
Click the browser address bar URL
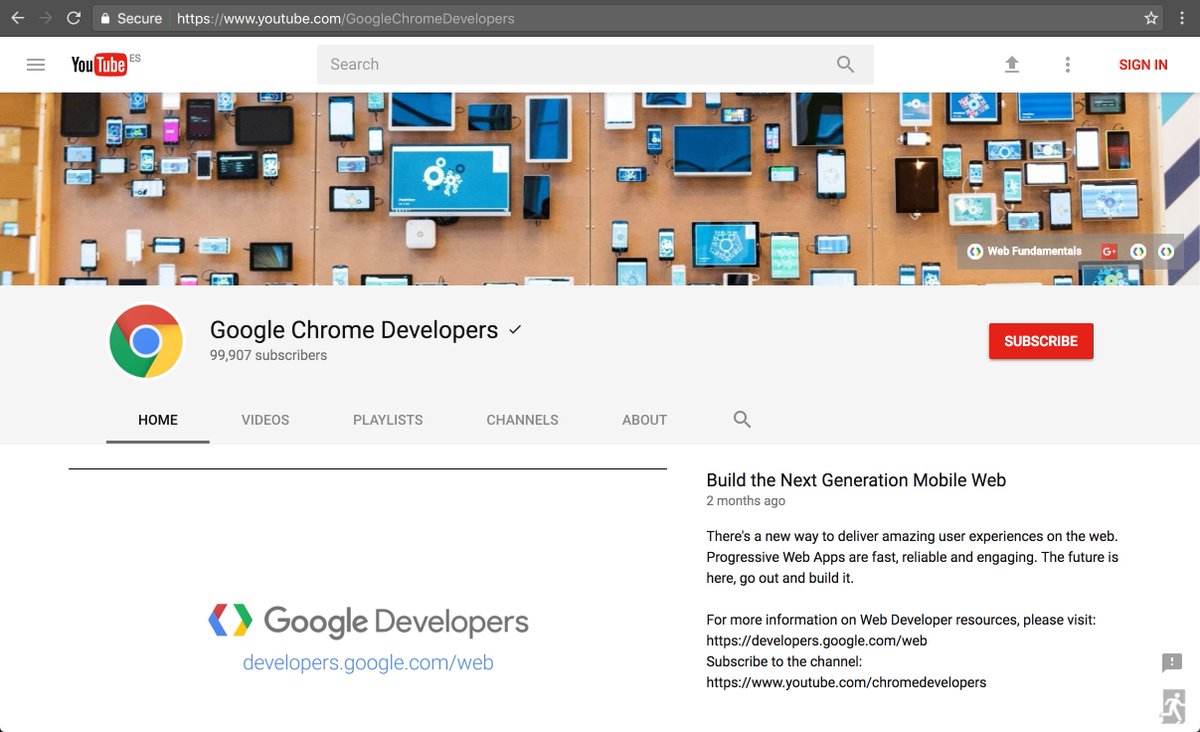click(x=344, y=18)
